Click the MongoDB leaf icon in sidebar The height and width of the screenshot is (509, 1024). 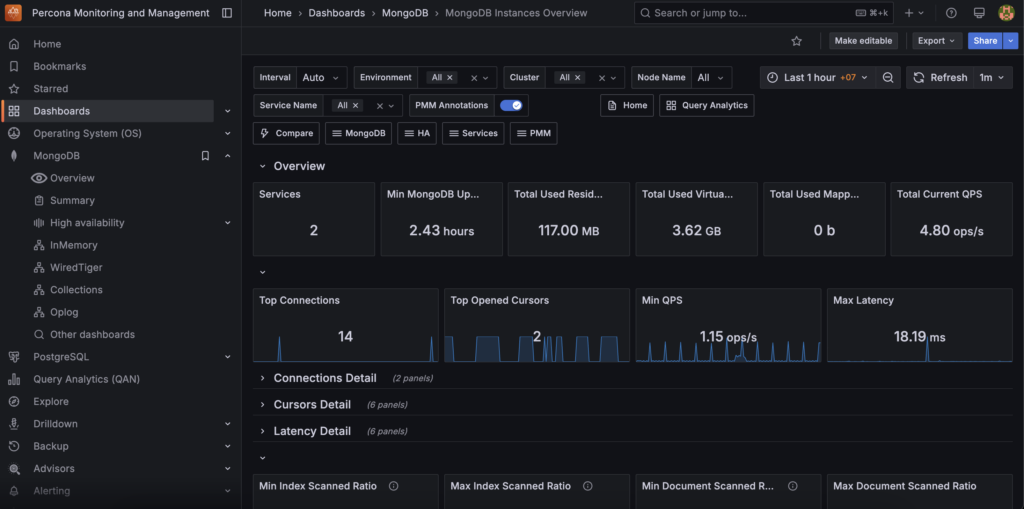click(x=14, y=156)
